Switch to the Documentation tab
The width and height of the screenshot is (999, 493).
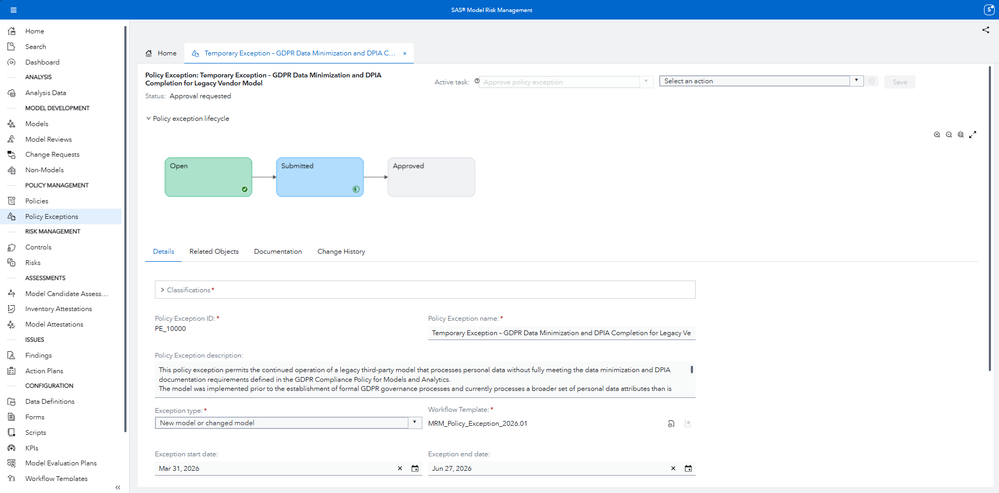coord(278,252)
